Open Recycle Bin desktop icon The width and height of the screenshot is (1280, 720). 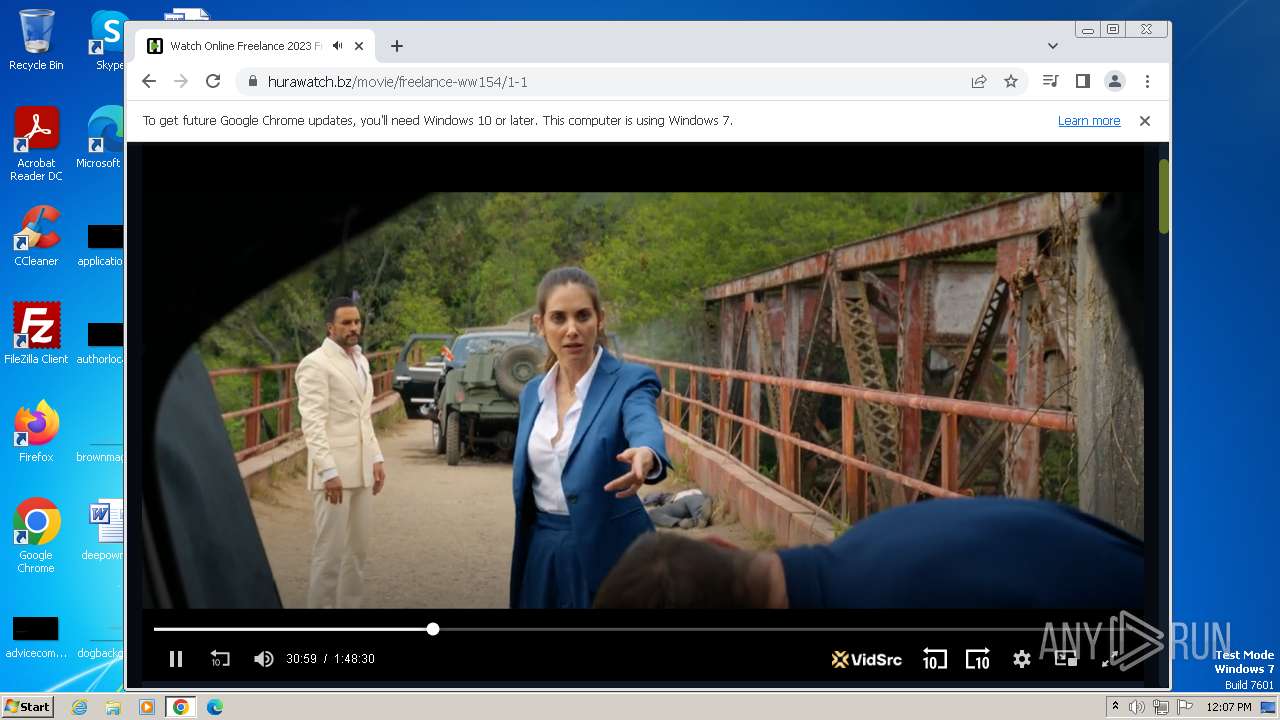(36, 40)
